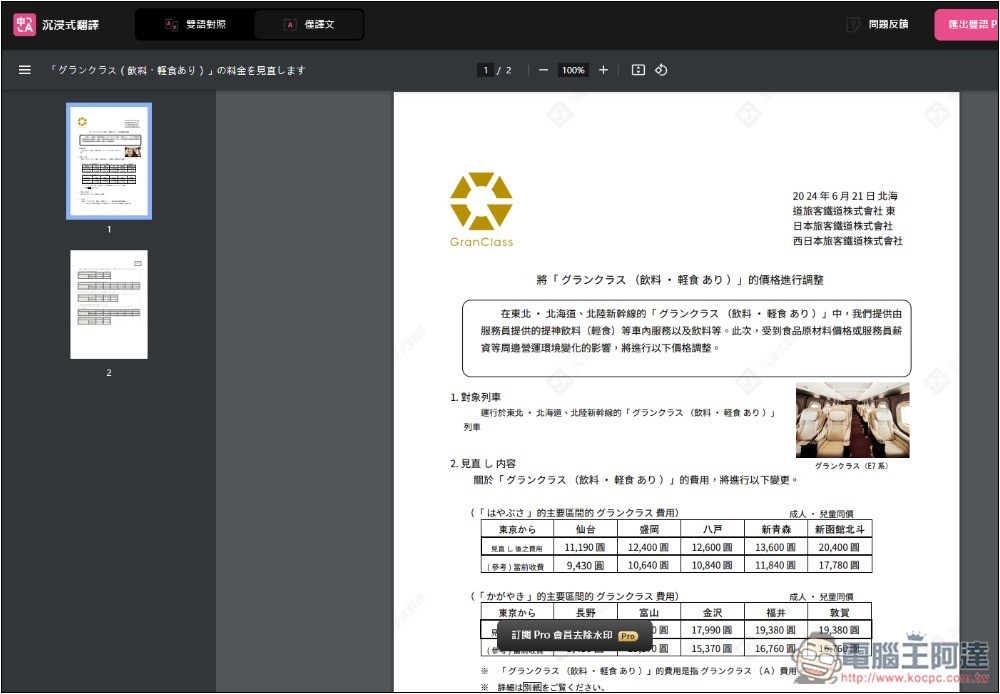Click the 敦賀 column header
This screenshot has width=1000, height=694.
coord(839,612)
